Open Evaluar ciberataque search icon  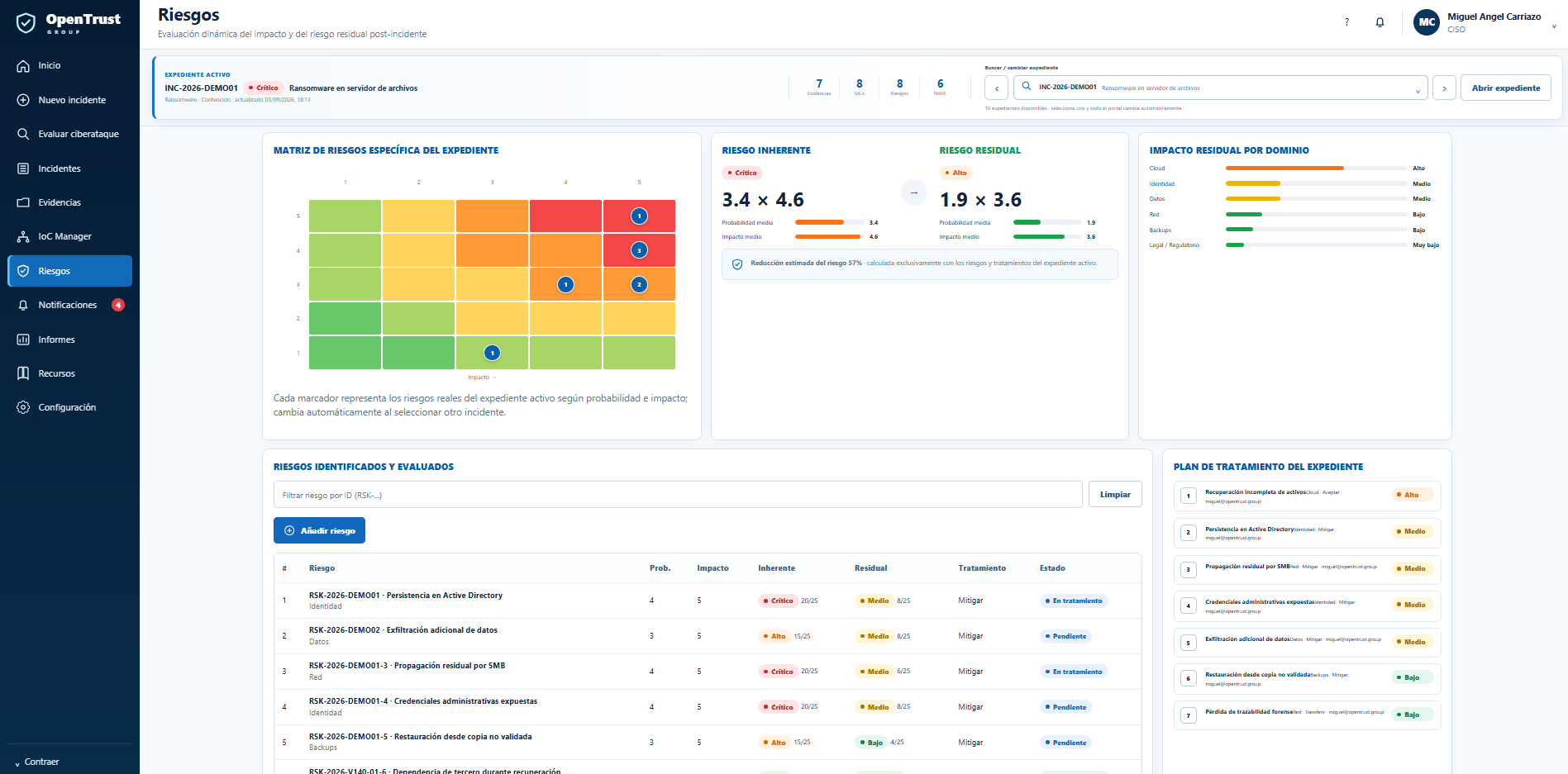pyautogui.click(x=23, y=134)
